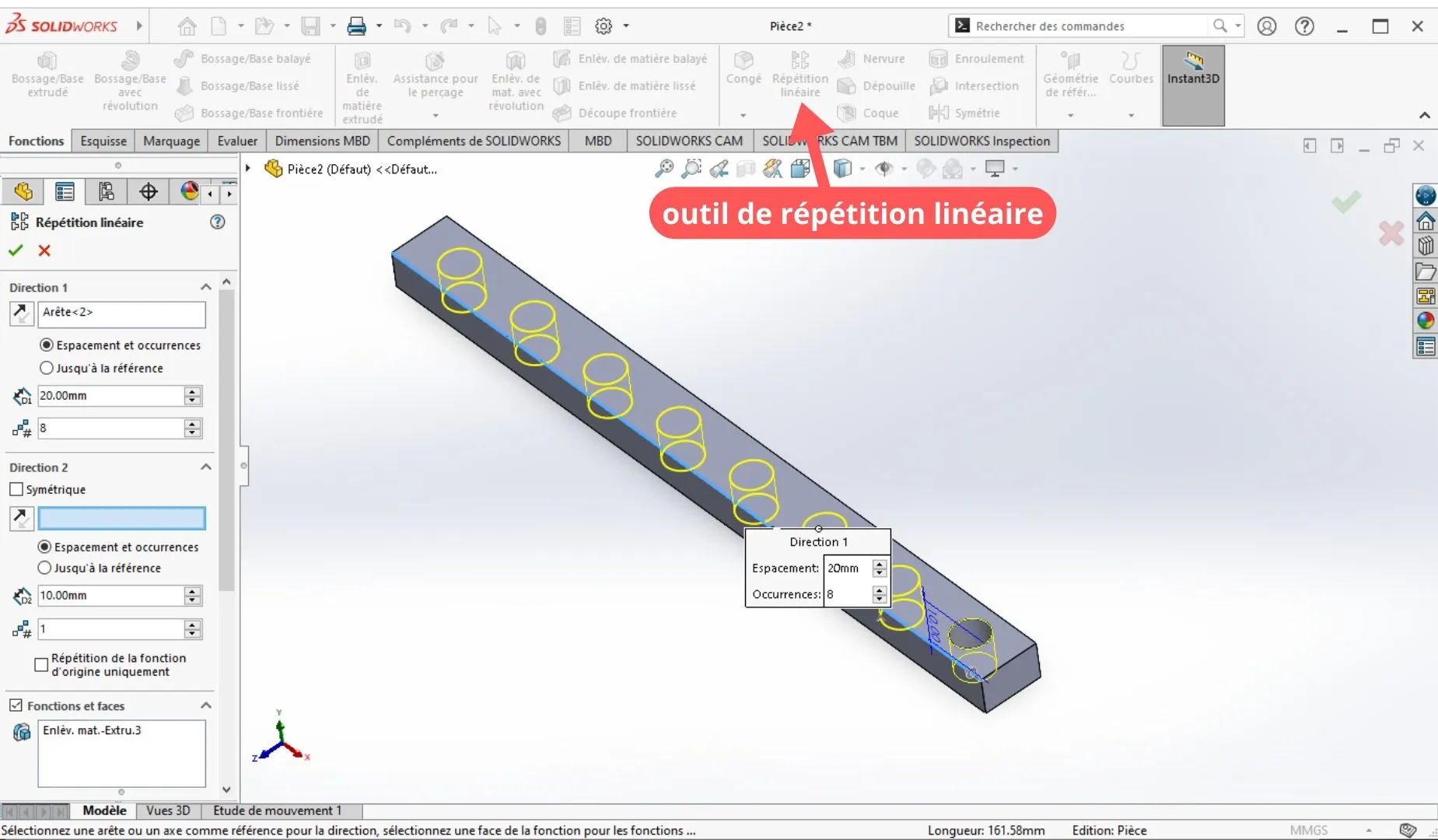Click the reverse direction 1 arrow button
Image resolution: width=1438 pixels, height=840 pixels.
(21, 313)
